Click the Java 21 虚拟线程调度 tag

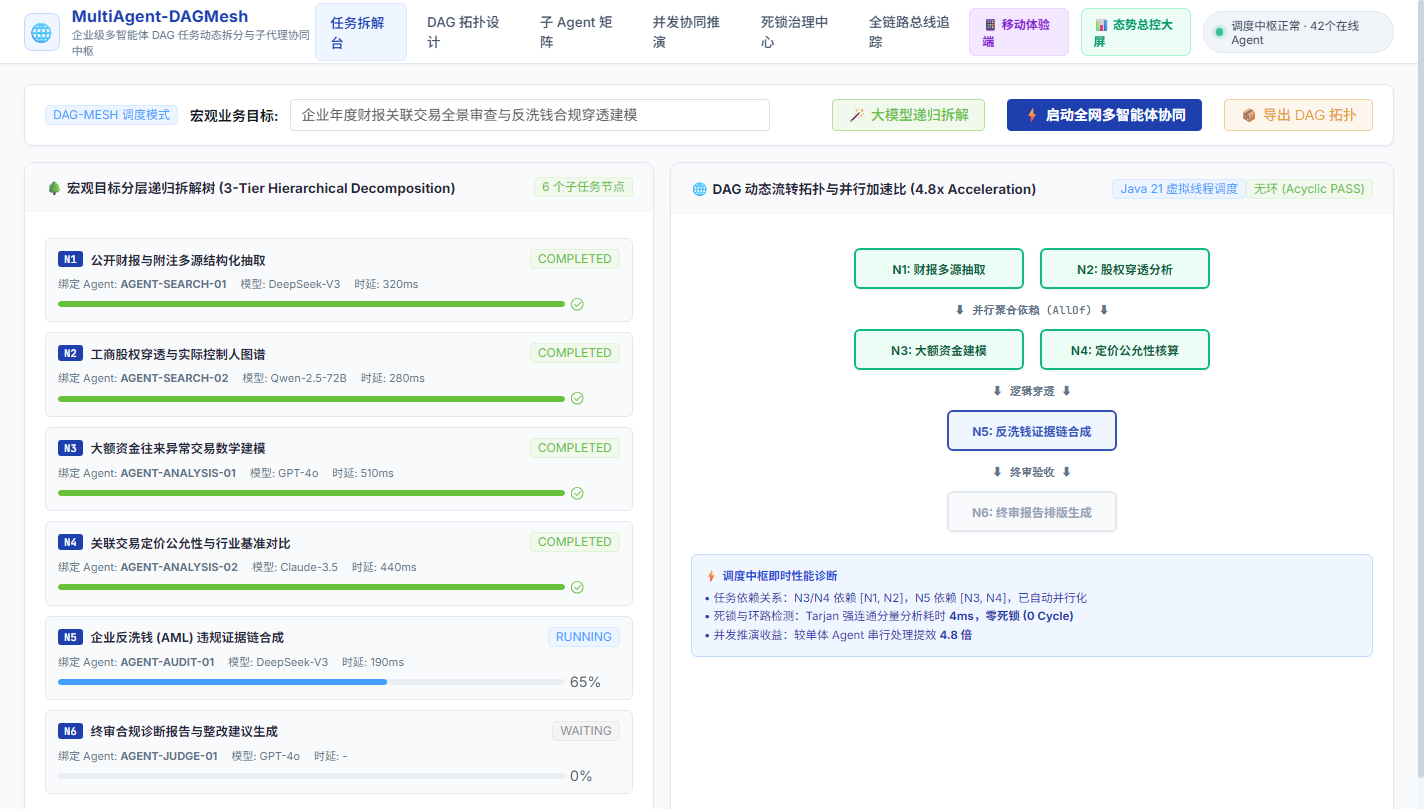[1179, 189]
